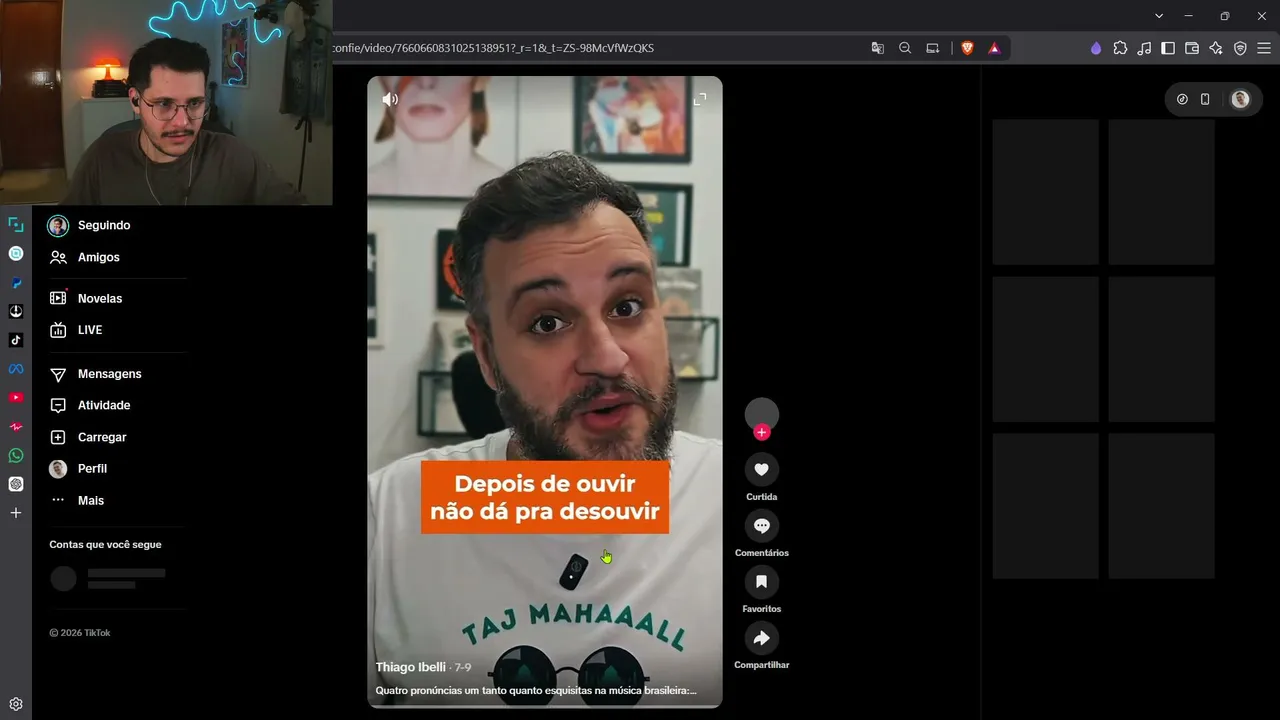Open the Brave VPN shield icon

(1240, 48)
